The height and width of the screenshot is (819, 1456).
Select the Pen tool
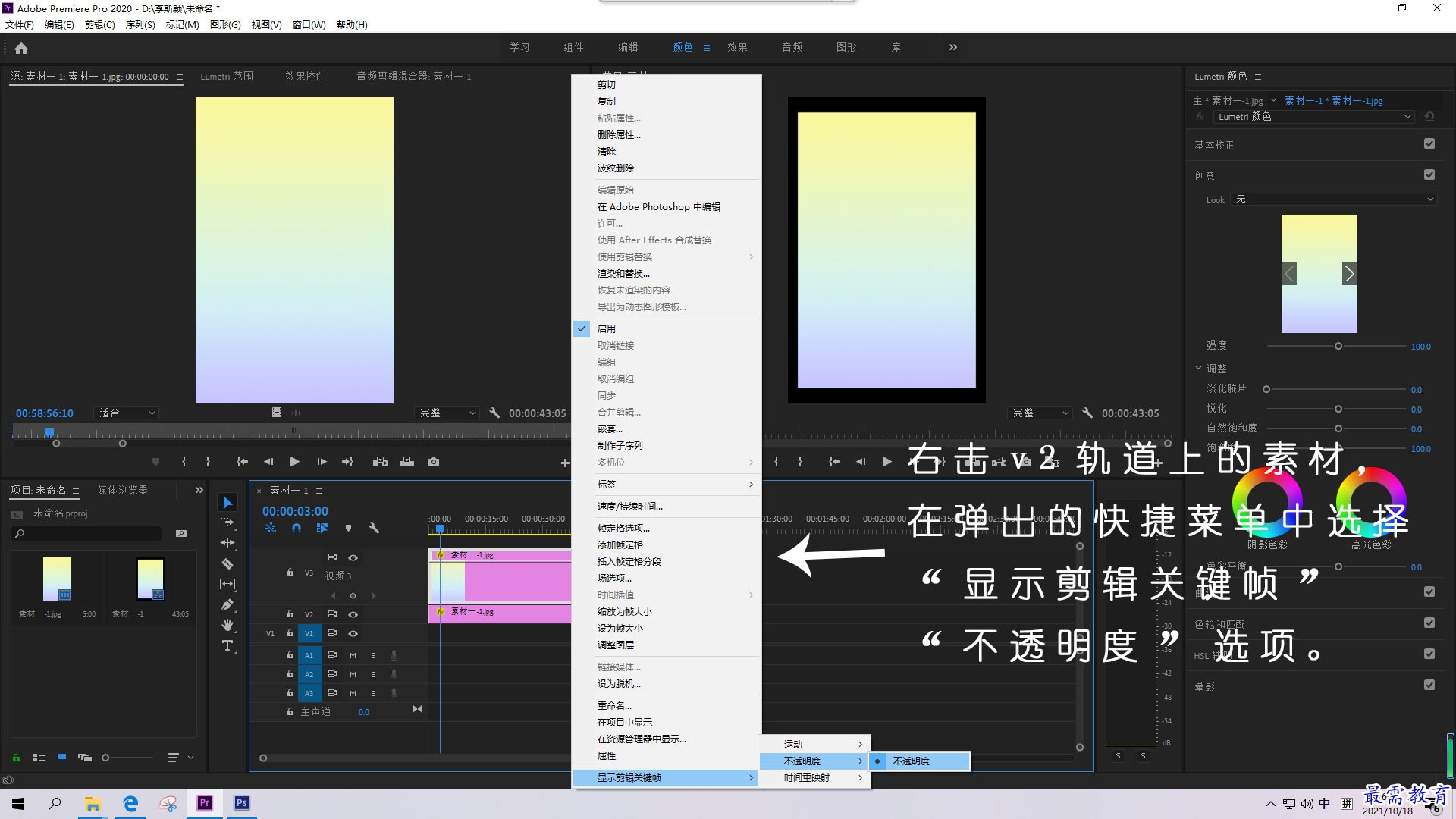pos(227,604)
